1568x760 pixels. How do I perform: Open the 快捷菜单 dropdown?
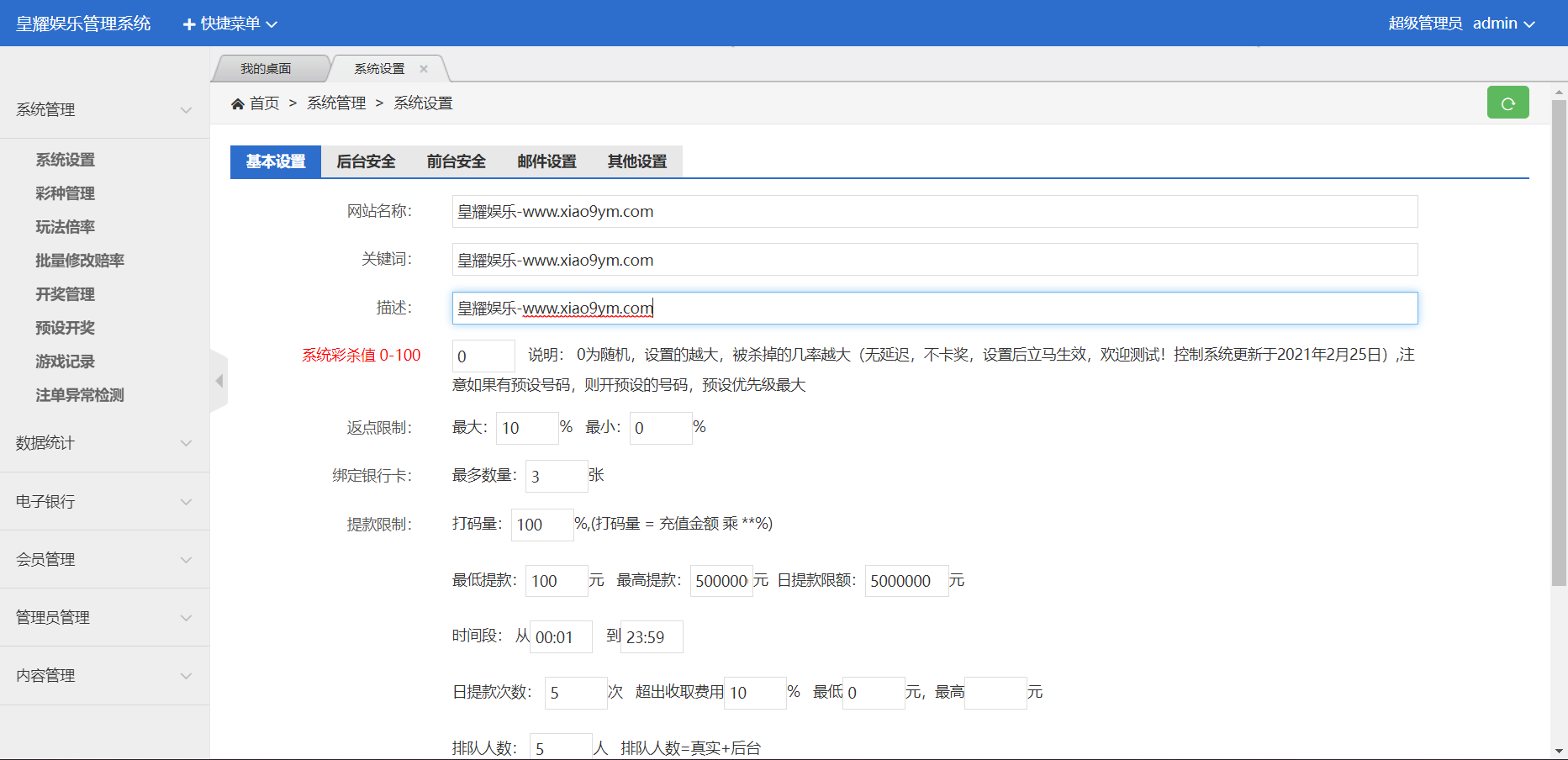tap(230, 24)
